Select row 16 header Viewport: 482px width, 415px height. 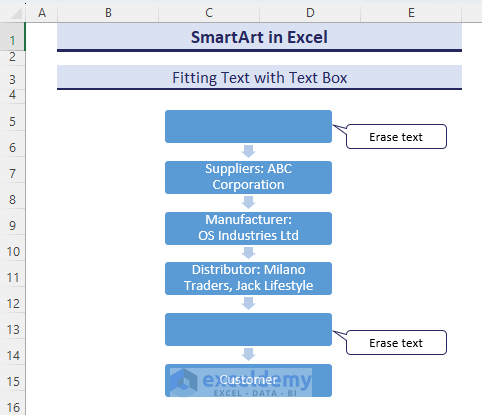[x=12, y=403]
